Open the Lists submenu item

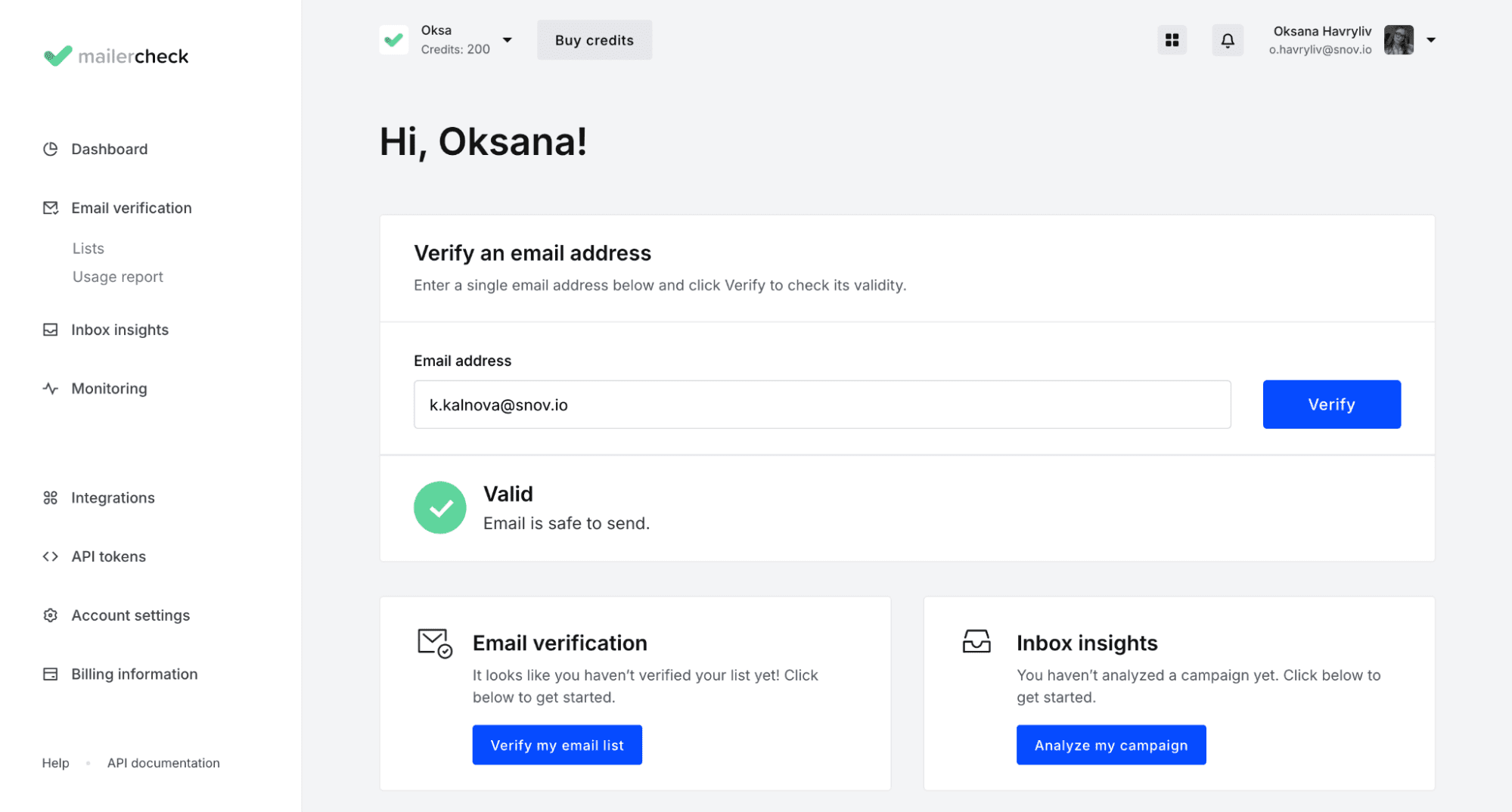click(x=88, y=249)
